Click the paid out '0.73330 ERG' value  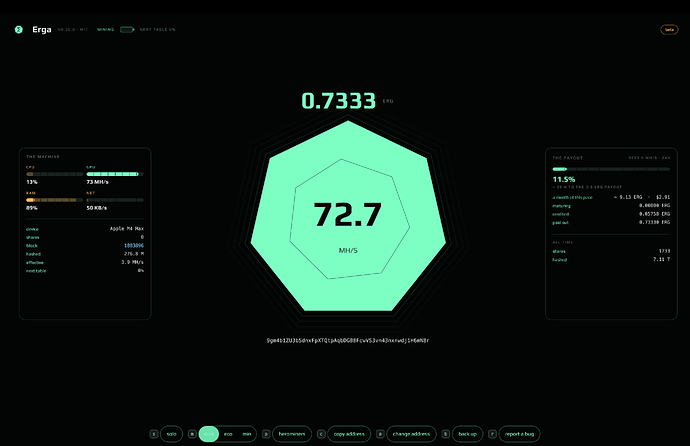tap(654, 222)
